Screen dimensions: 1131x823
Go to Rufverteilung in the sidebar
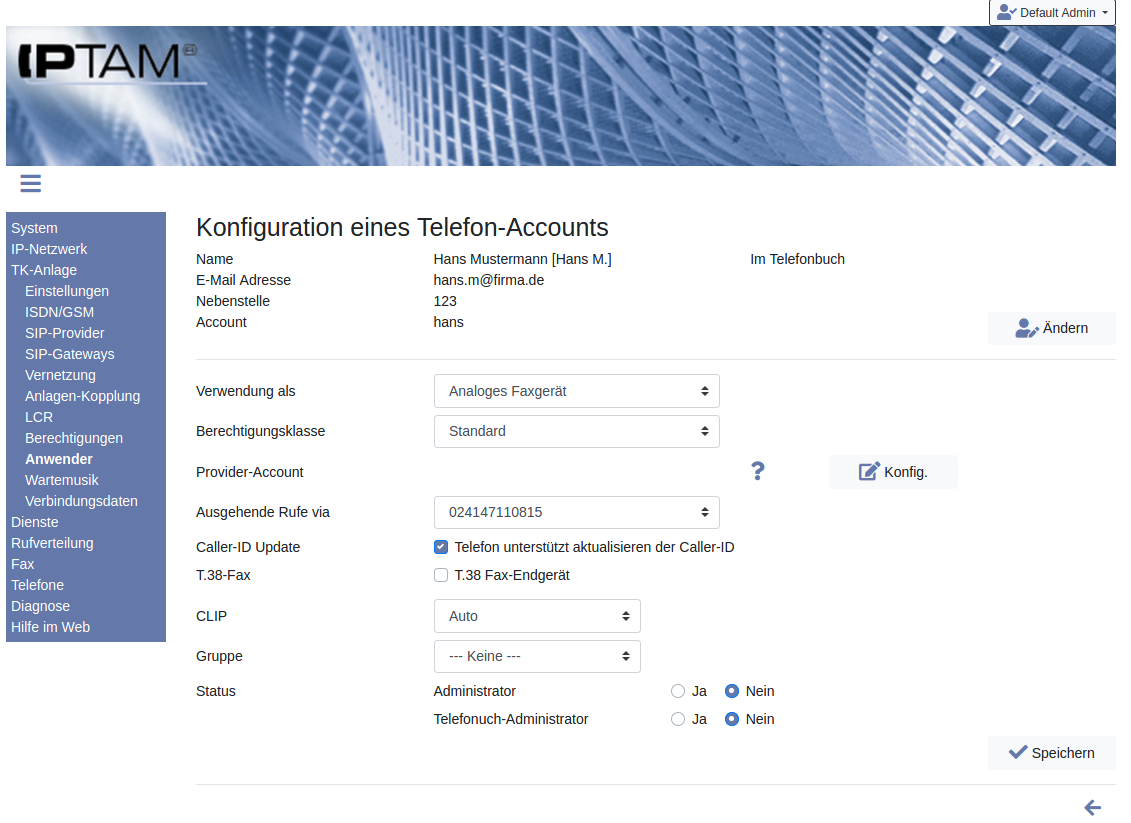pyautogui.click(x=52, y=543)
